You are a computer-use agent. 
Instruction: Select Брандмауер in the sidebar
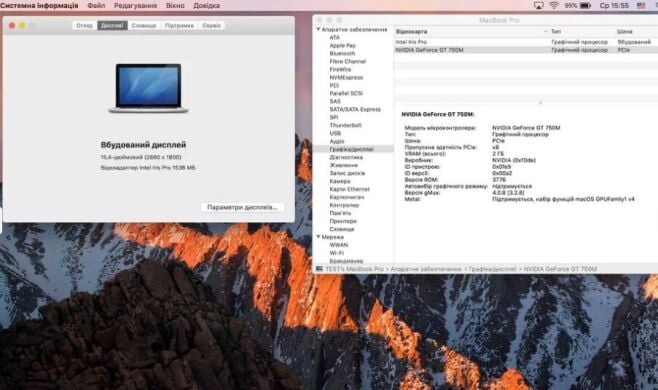tap(346, 261)
